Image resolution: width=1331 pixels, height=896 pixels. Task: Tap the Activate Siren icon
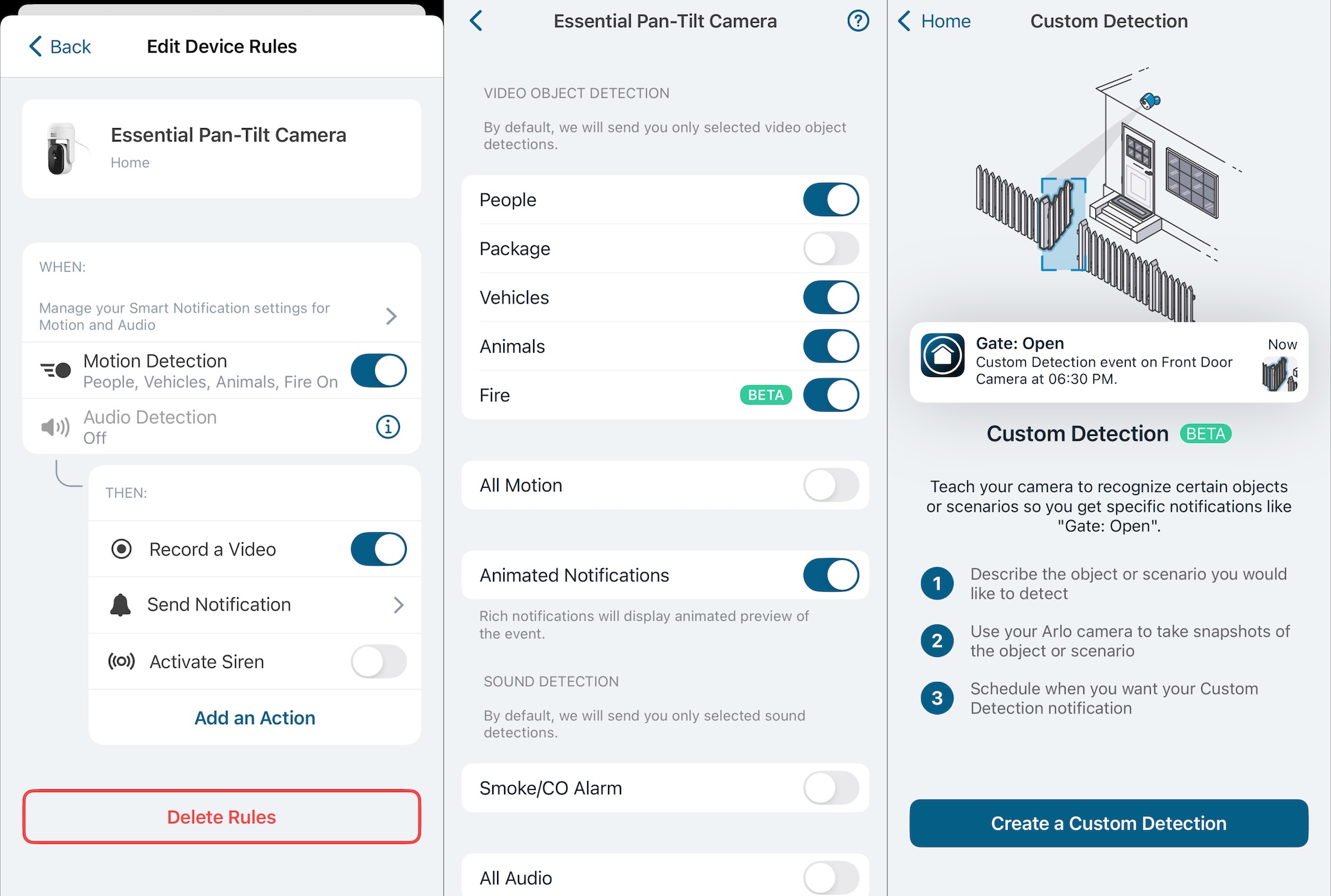[x=121, y=662]
